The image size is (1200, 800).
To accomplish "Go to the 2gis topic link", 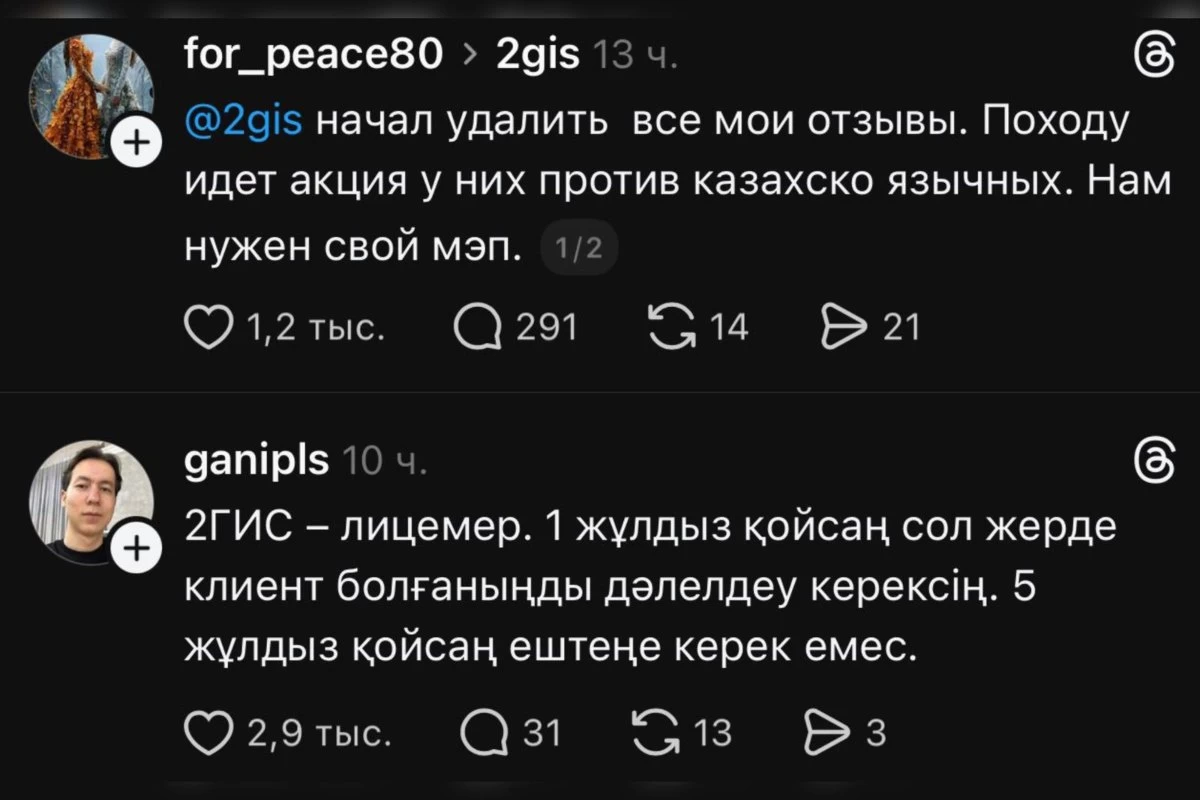I will (538, 58).
